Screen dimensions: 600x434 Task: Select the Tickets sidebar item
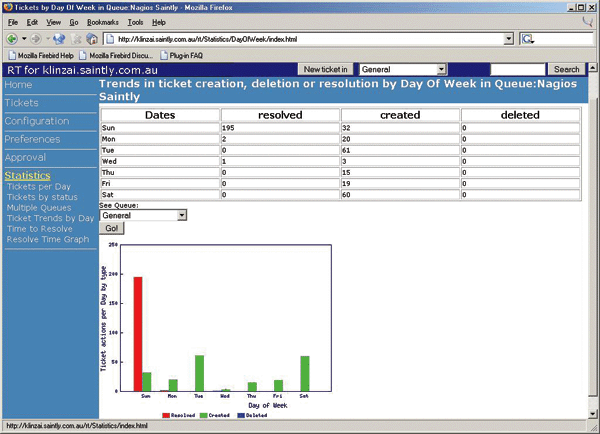click(x=22, y=103)
